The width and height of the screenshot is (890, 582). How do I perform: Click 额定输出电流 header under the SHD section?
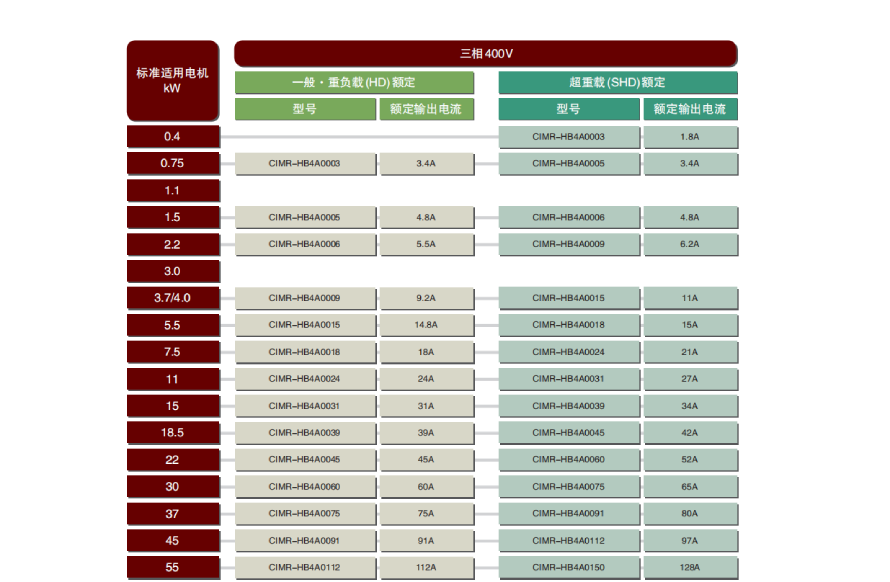(690, 109)
